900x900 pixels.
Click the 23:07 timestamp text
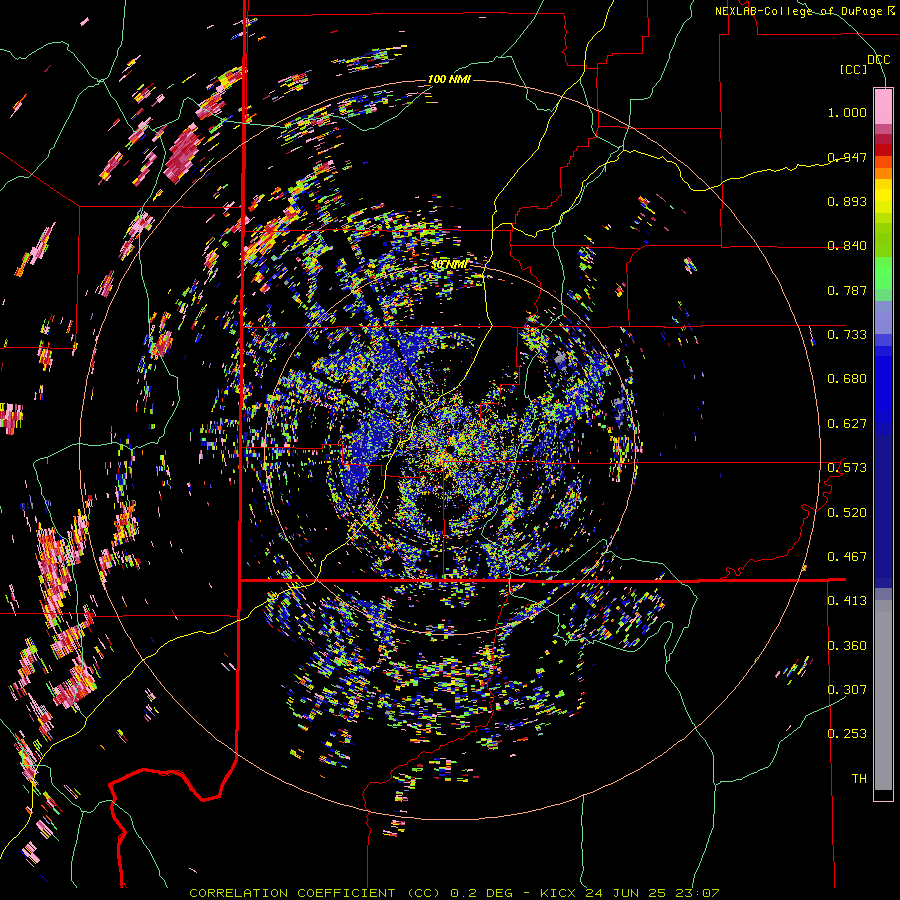(x=697, y=893)
